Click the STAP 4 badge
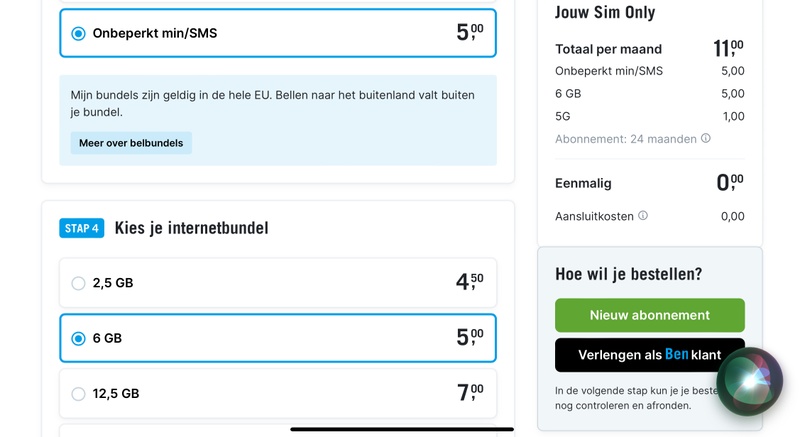800x437 pixels. pos(82,228)
